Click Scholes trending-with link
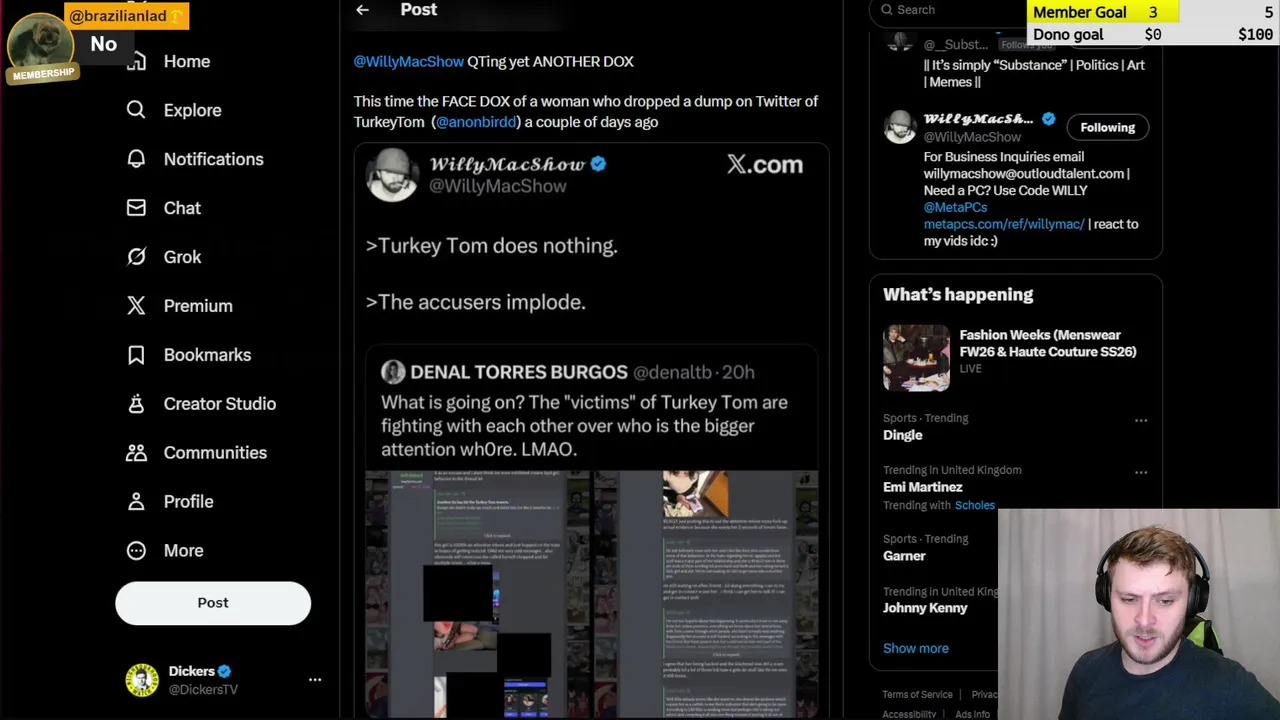Viewport: 1280px width, 720px height. (975, 505)
